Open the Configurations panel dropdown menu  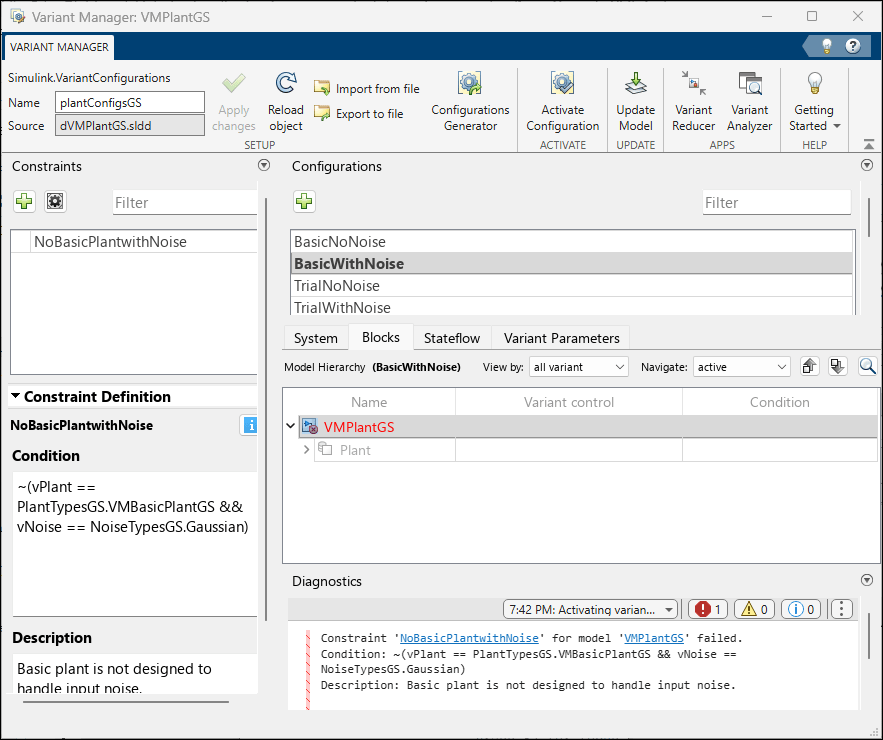pos(867,166)
